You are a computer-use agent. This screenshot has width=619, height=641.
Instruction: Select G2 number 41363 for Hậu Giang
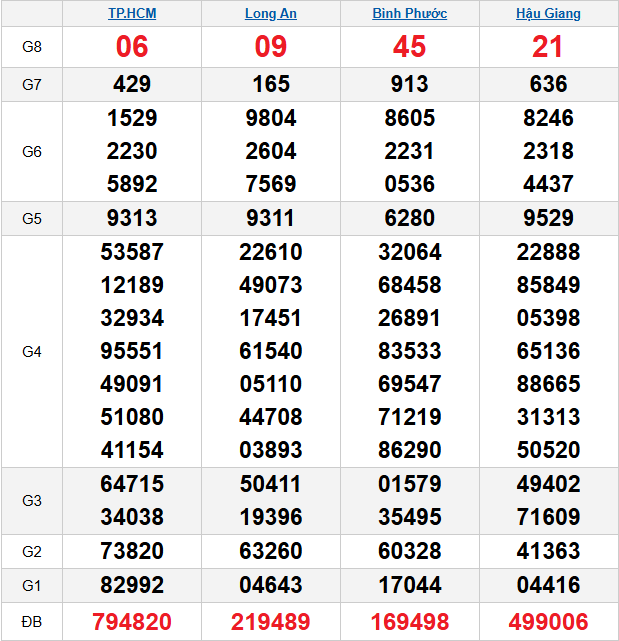coord(548,550)
